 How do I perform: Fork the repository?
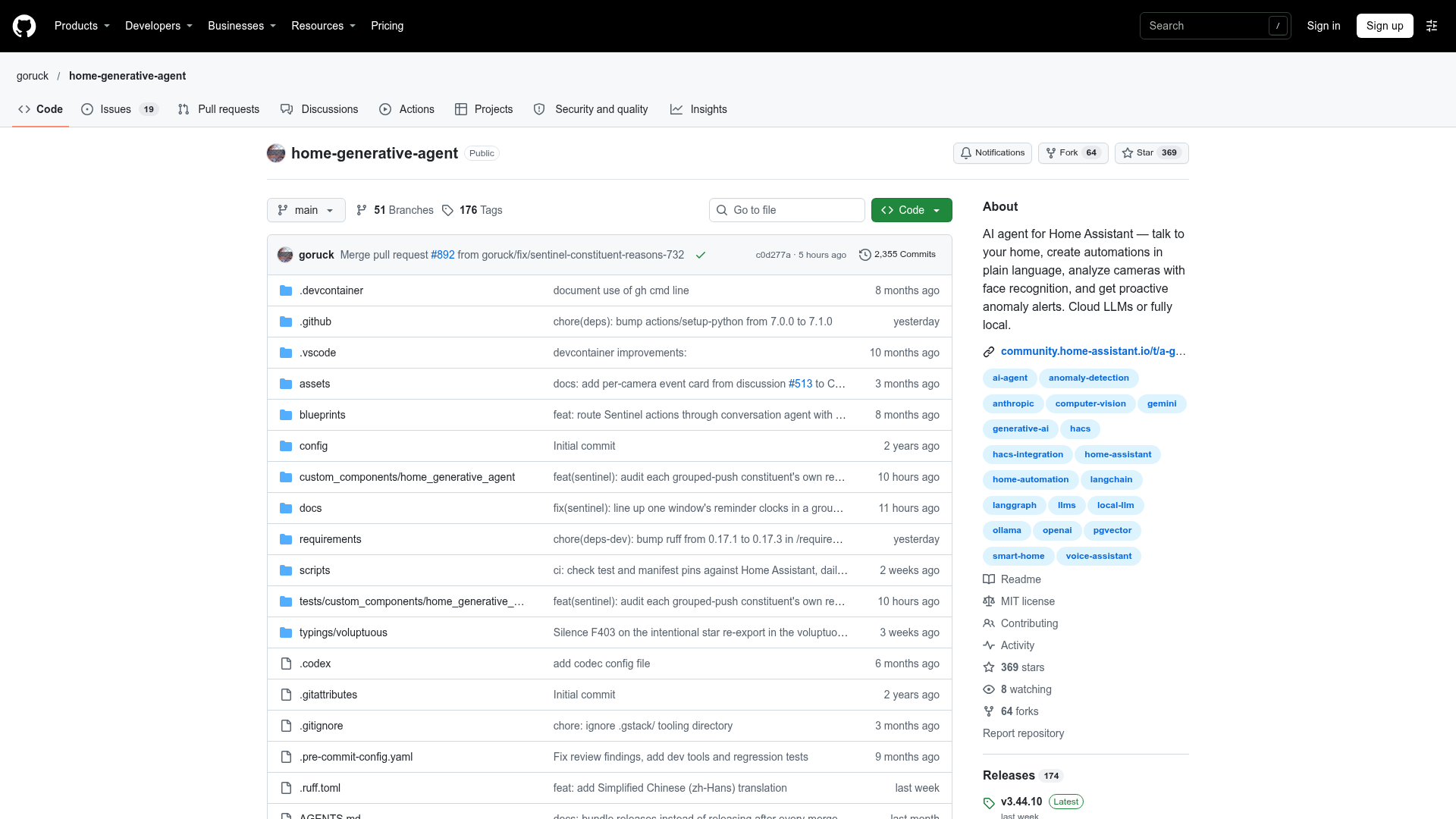tap(1073, 153)
